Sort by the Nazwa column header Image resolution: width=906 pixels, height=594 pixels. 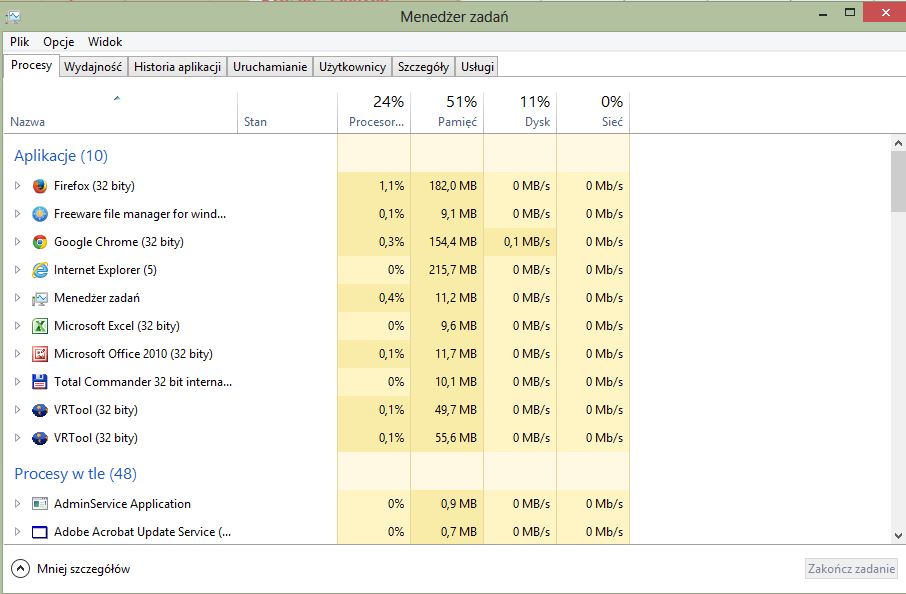click(x=121, y=113)
